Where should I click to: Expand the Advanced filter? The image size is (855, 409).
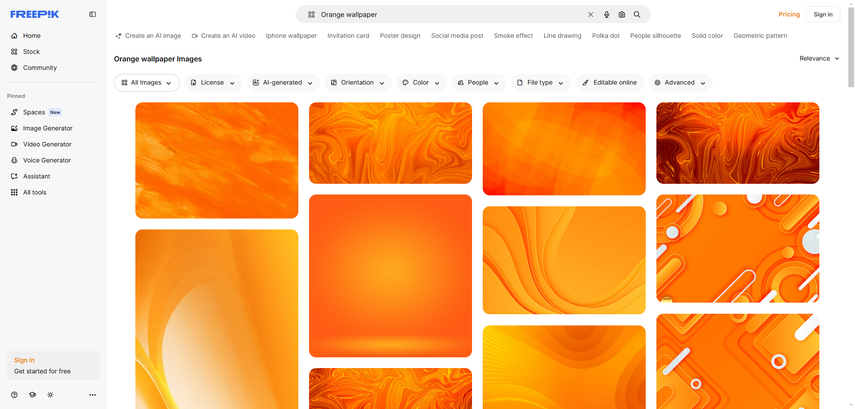(681, 83)
